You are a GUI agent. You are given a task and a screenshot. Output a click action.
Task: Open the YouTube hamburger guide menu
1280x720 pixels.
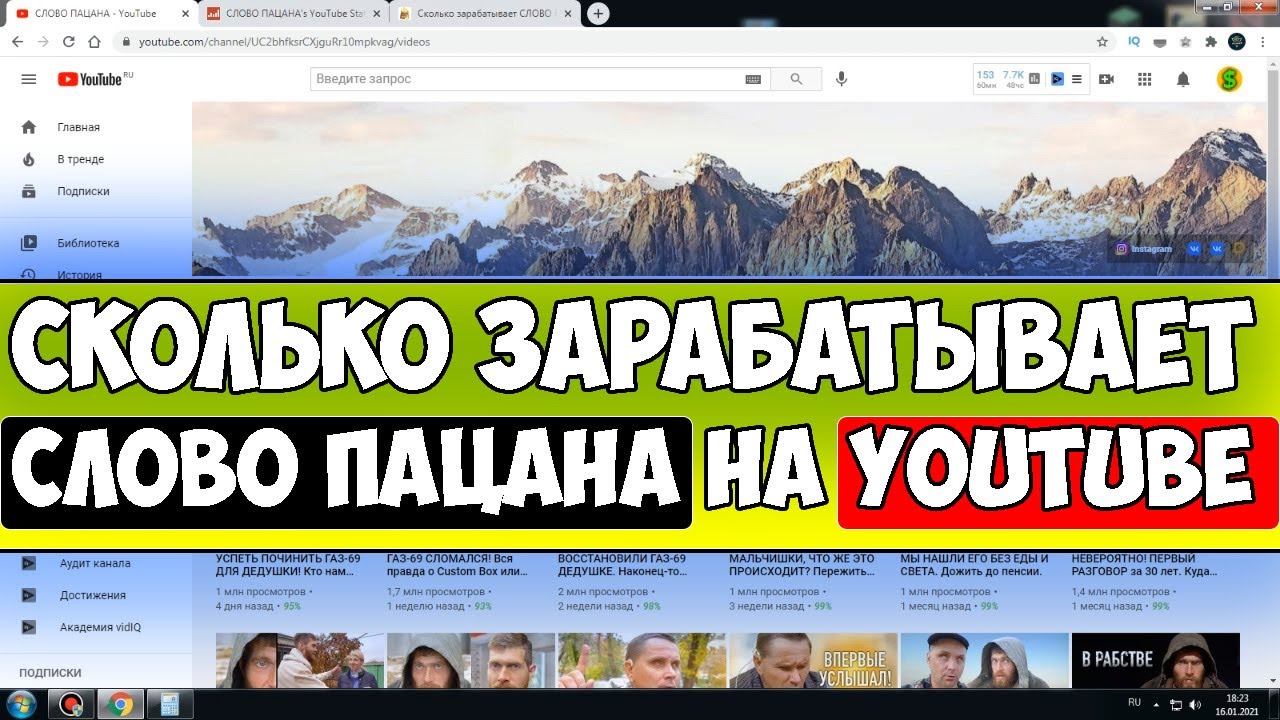coord(29,79)
